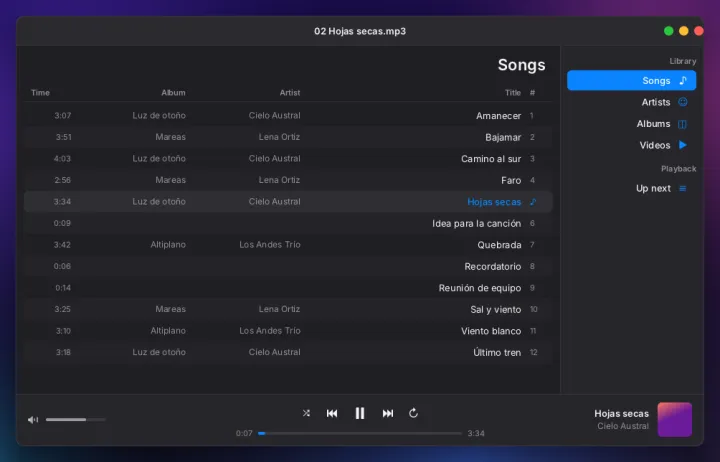Select the playing song Hojas secas
720x462 pixels.
tap(288, 202)
